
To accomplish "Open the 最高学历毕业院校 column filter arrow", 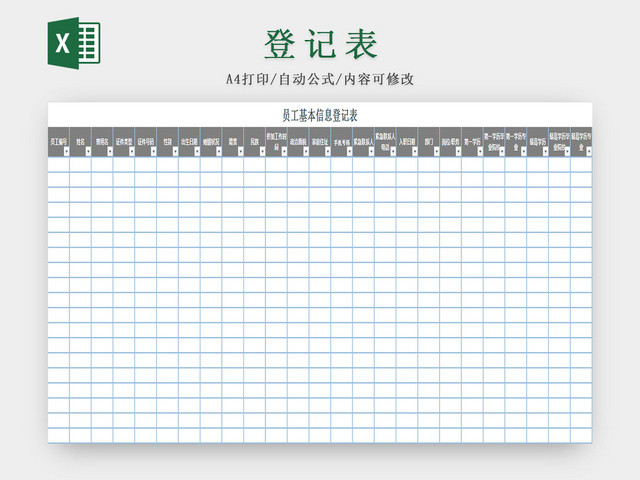I will click(x=567, y=152).
